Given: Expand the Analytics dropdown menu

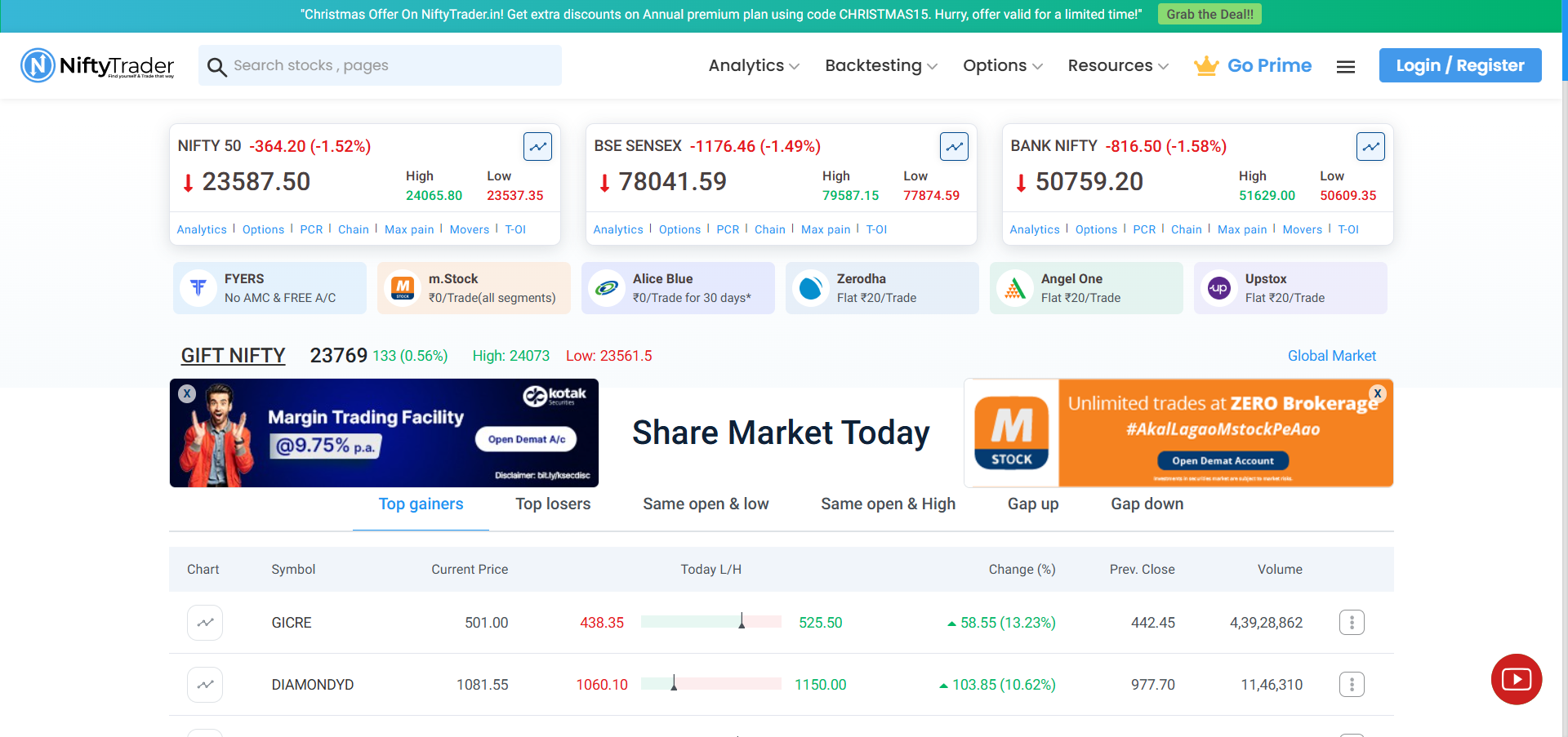Looking at the screenshot, I should click(x=754, y=65).
